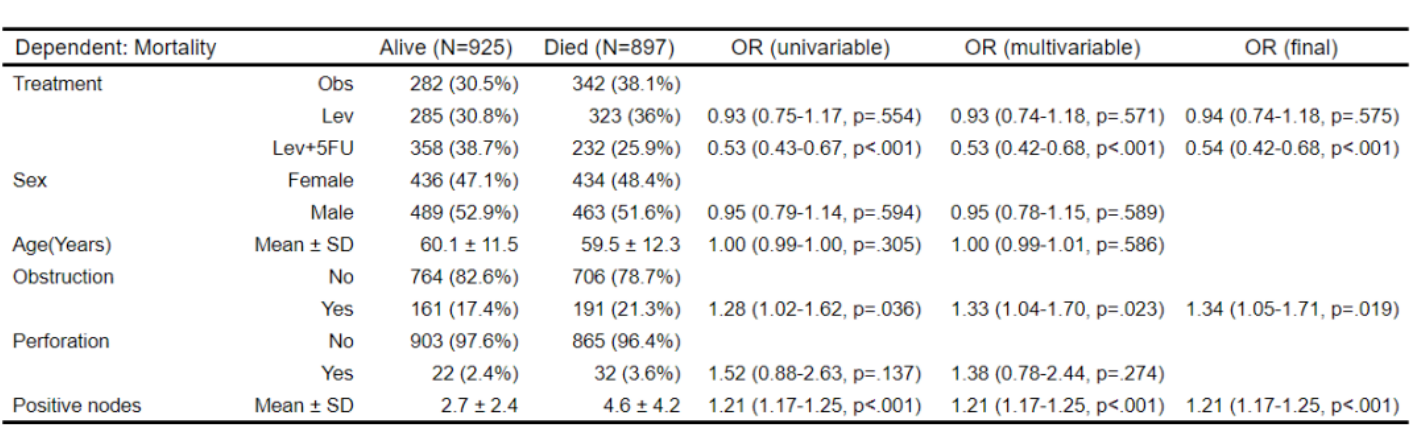Select the "Positive nodes" row label
This screenshot has height=437, width=1425.
pos(77,405)
